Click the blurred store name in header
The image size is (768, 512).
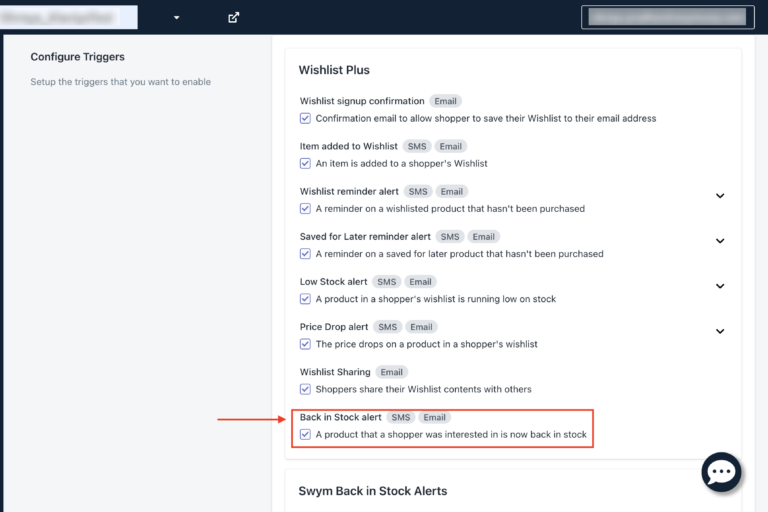tap(69, 17)
